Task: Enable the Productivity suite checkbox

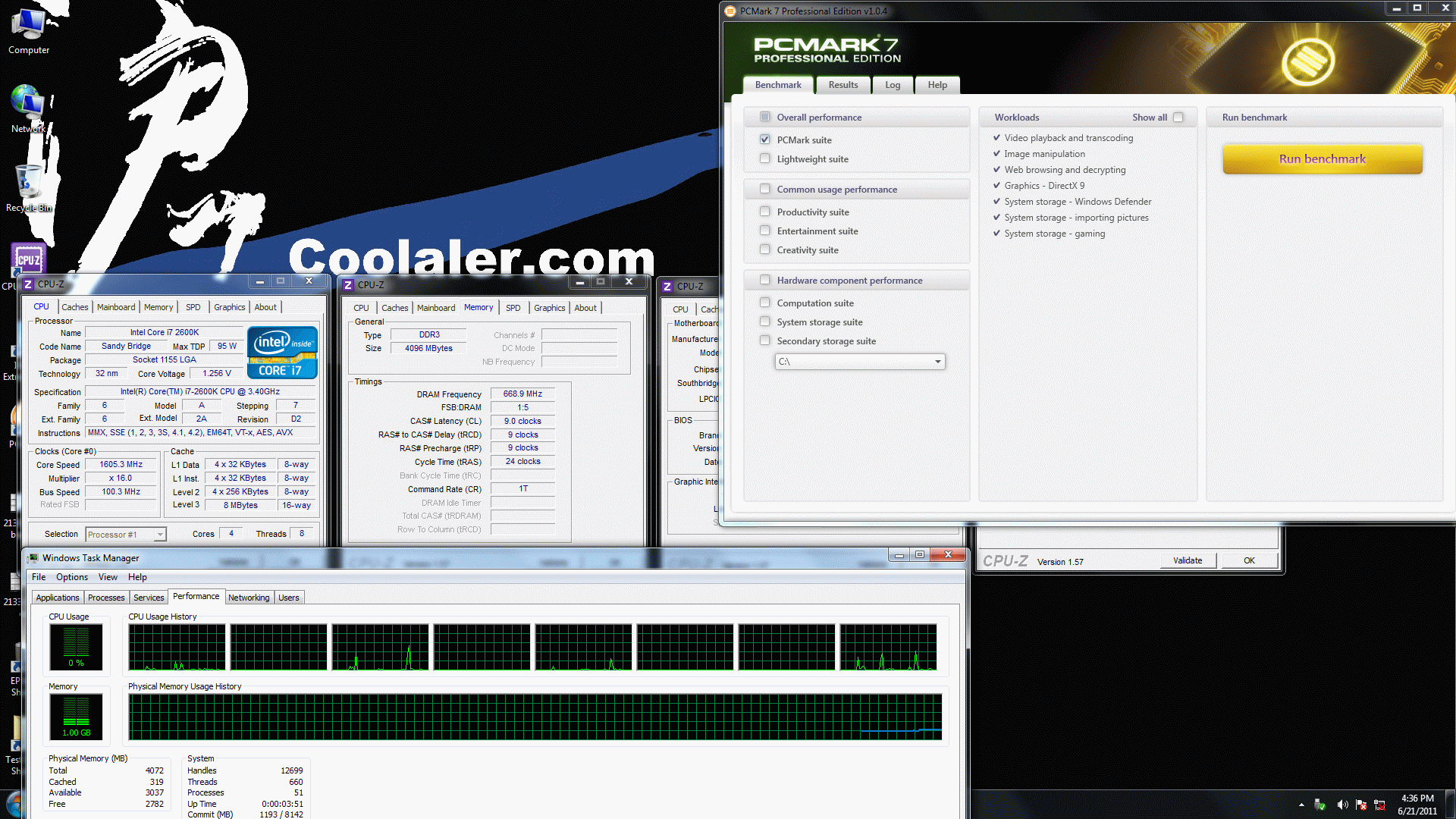Action: point(764,212)
